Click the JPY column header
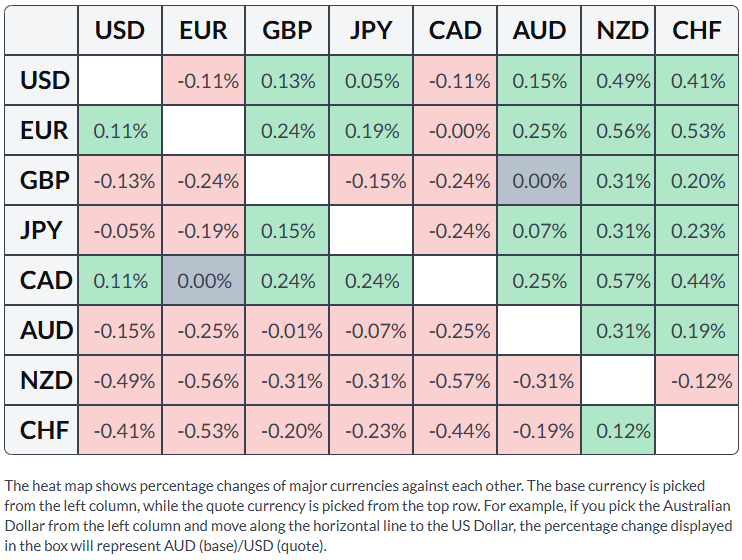 [371, 30]
